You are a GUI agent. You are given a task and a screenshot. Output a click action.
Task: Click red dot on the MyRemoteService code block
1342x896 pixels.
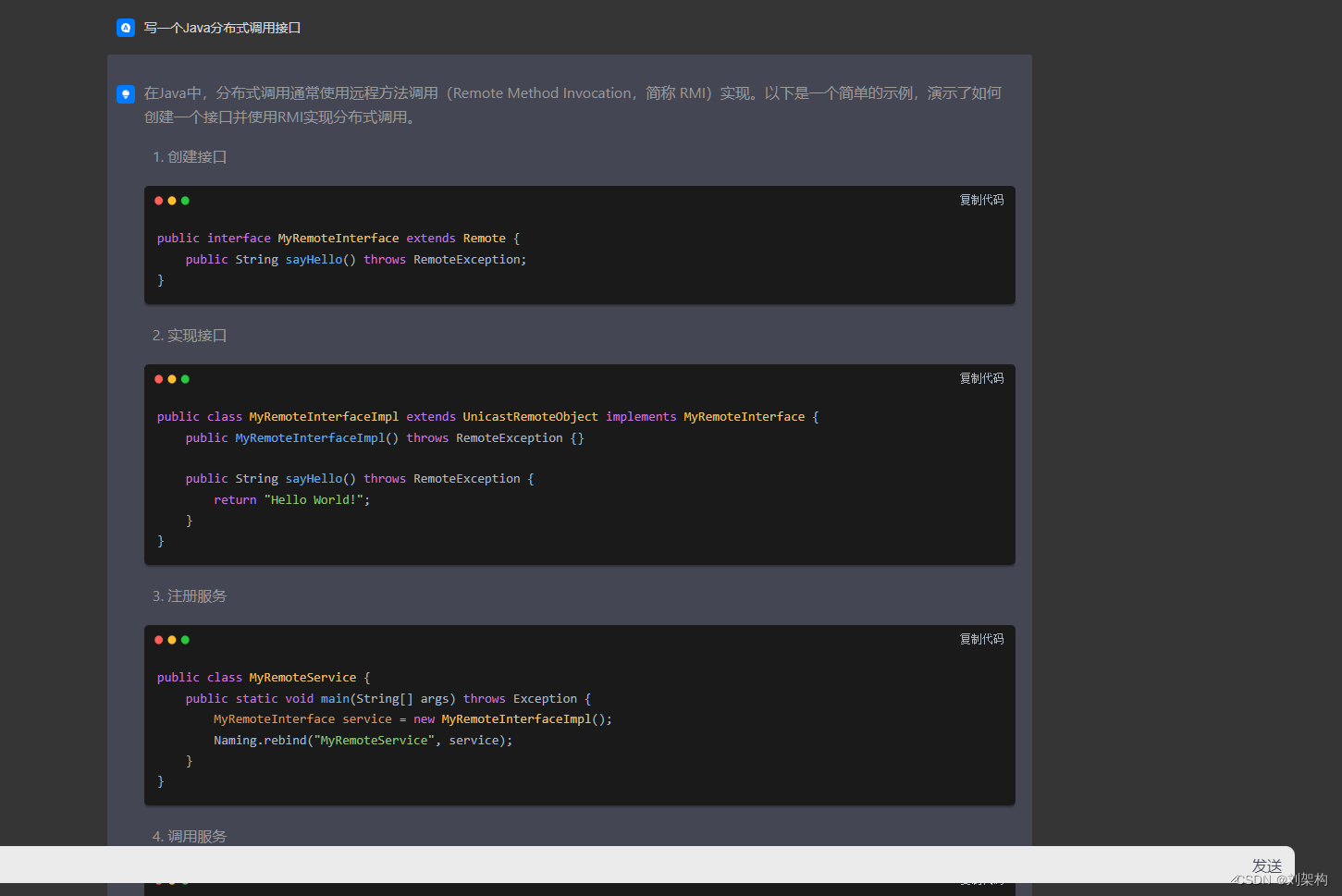pyautogui.click(x=159, y=640)
